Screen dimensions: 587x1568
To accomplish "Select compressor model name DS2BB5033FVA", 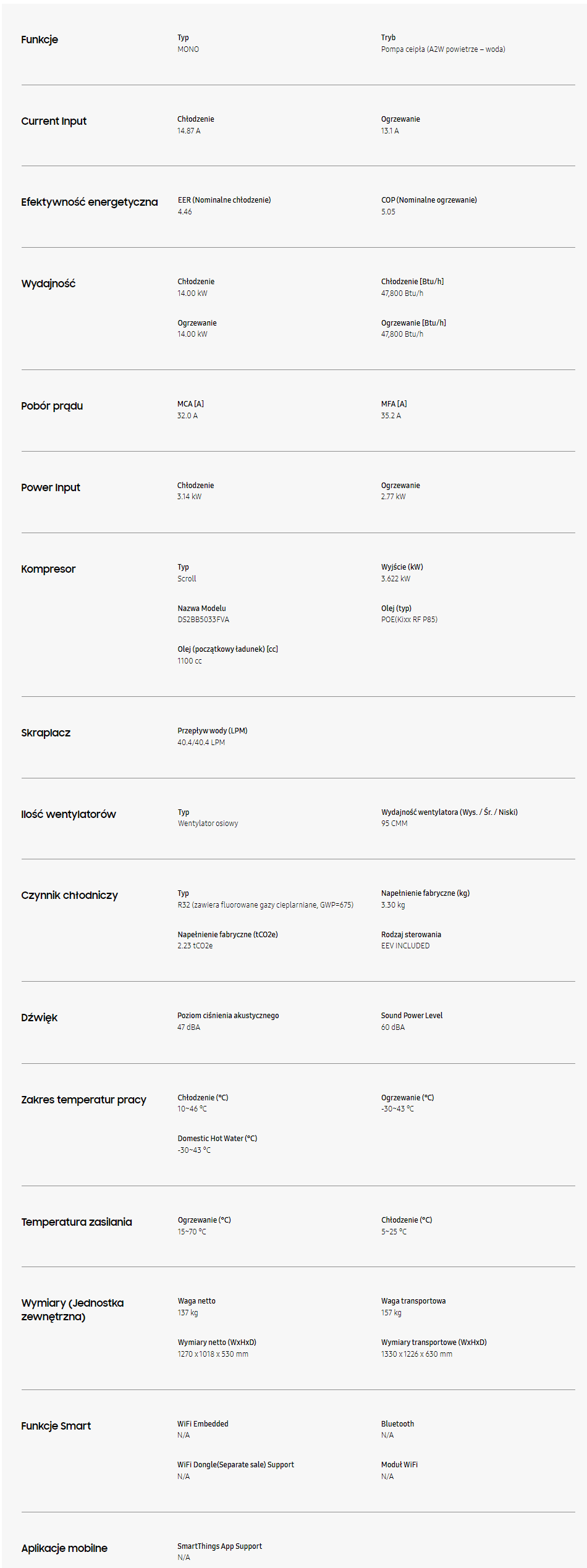I will point(203,620).
